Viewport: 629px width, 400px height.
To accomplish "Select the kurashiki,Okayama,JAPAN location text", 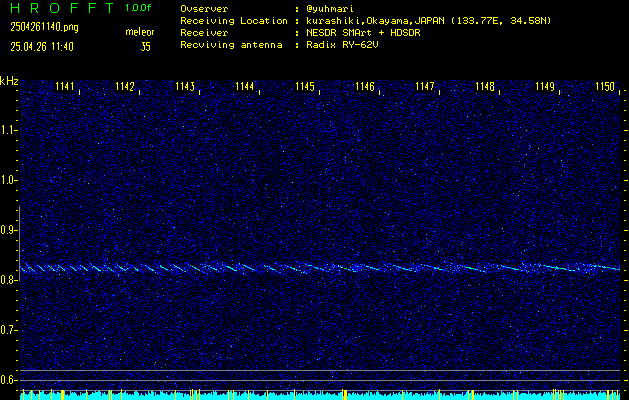I will click(429, 21).
